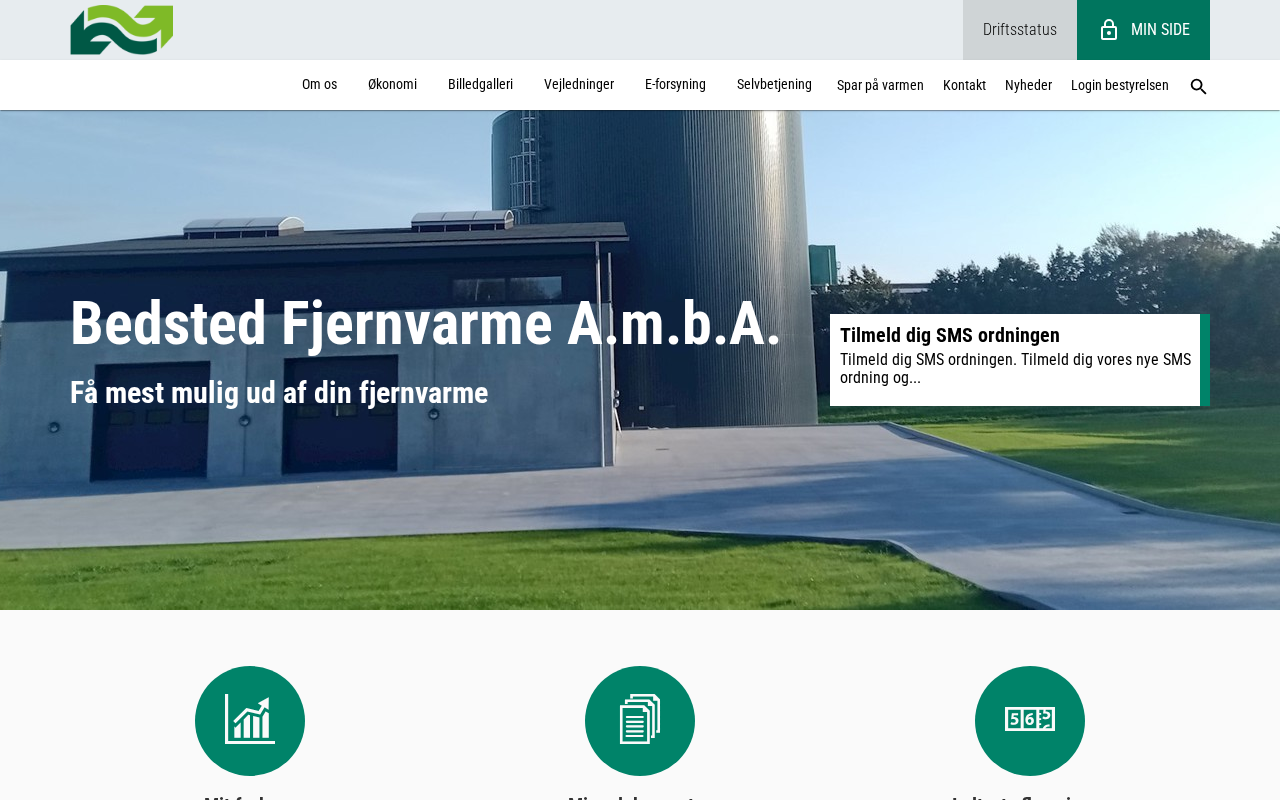
Task: Expand the Om os menu
Action: coord(319,85)
